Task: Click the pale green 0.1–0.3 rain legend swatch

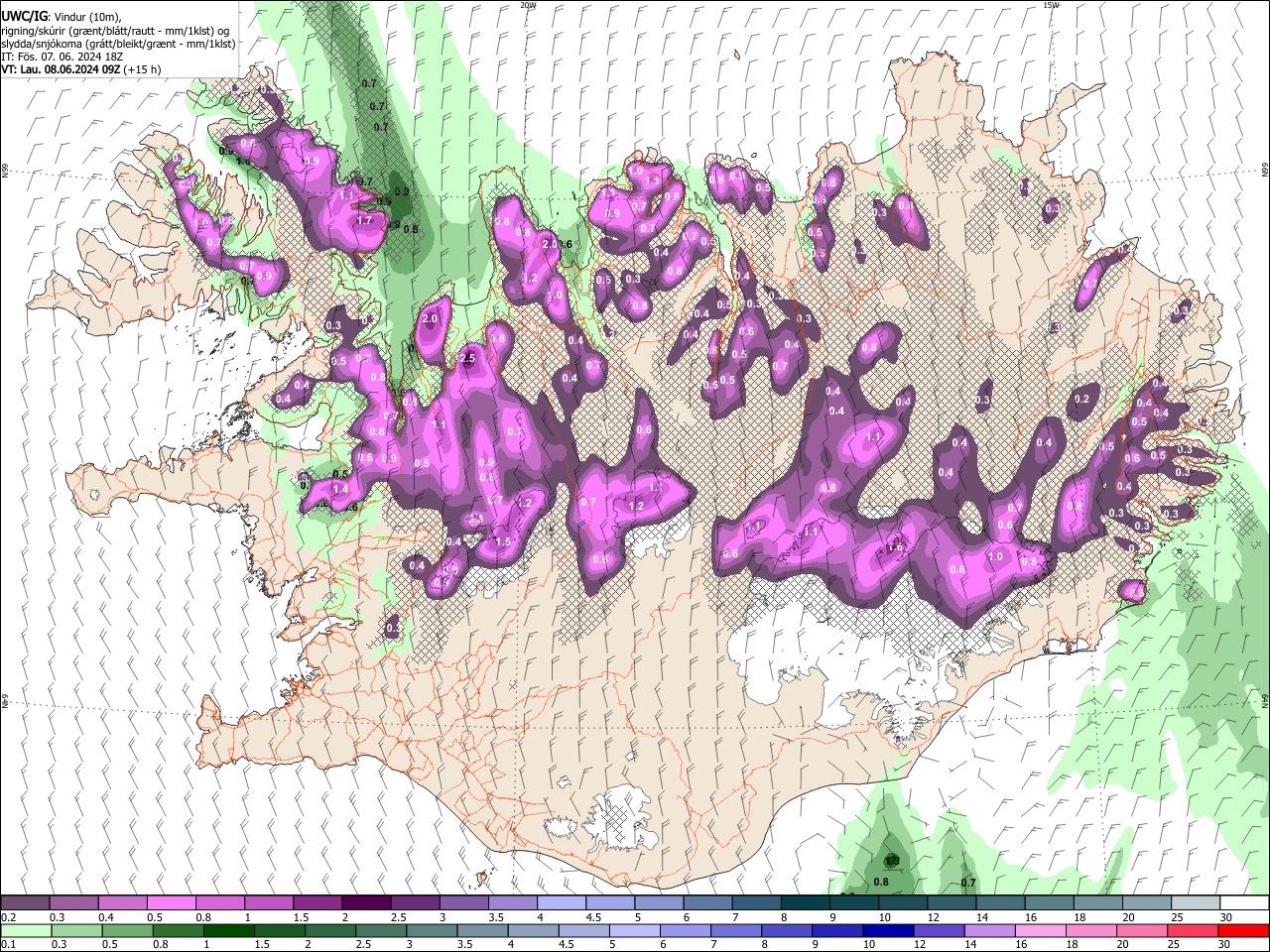Action: pos(26,930)
